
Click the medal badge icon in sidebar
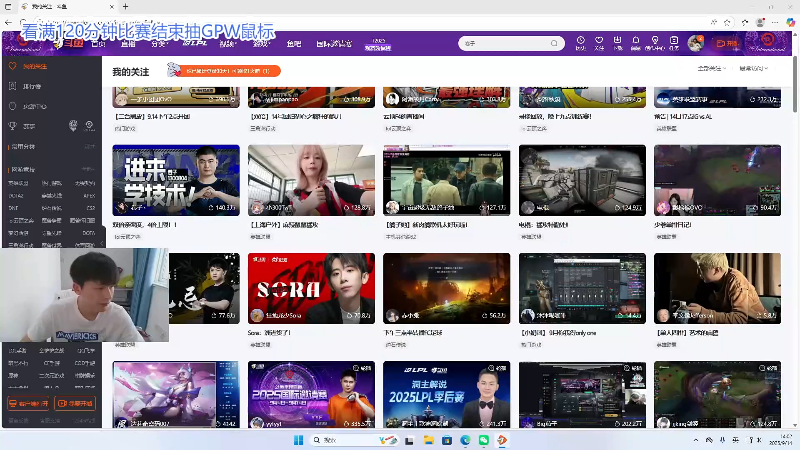coord(73,126)
